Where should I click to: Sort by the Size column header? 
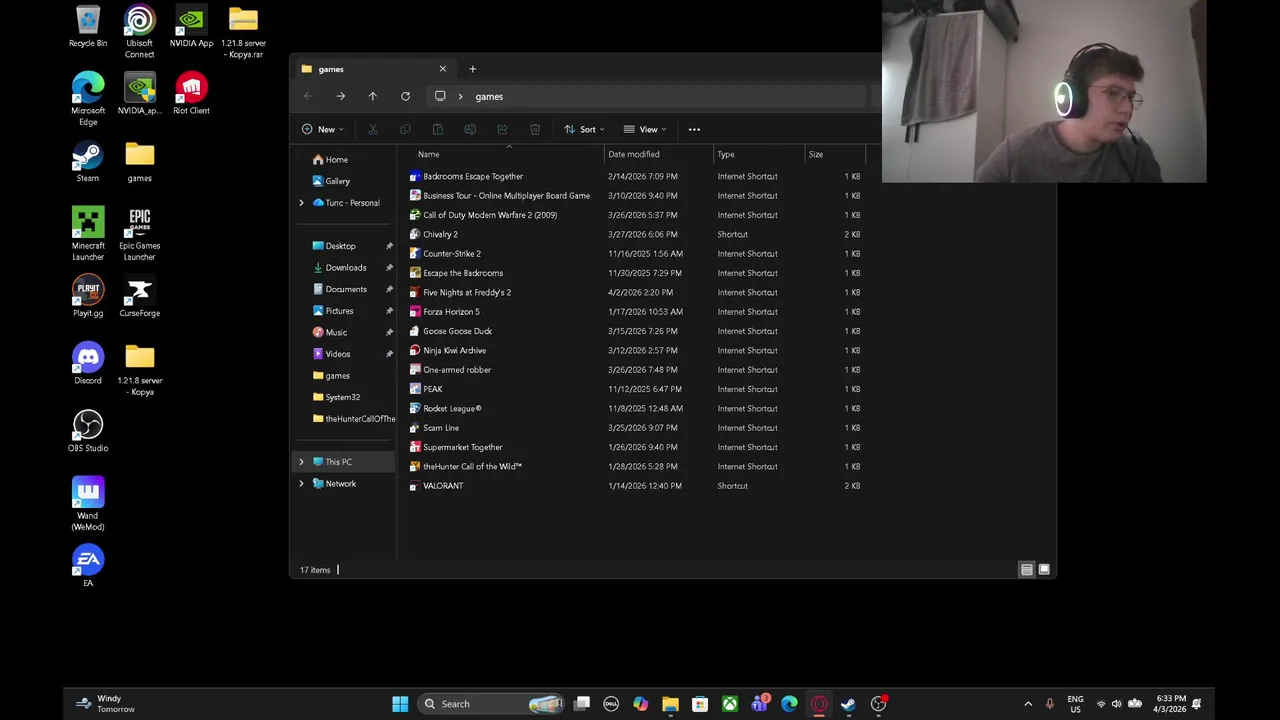[834, 154]
